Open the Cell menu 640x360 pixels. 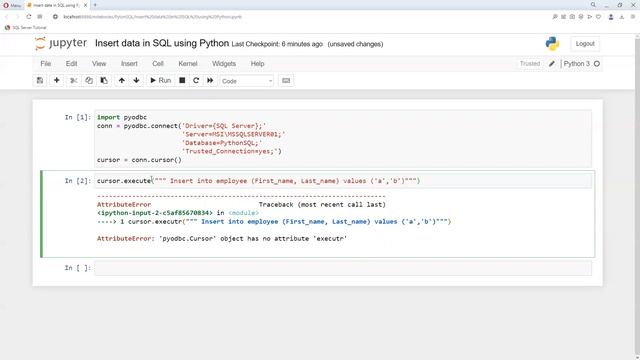point(158,64)
